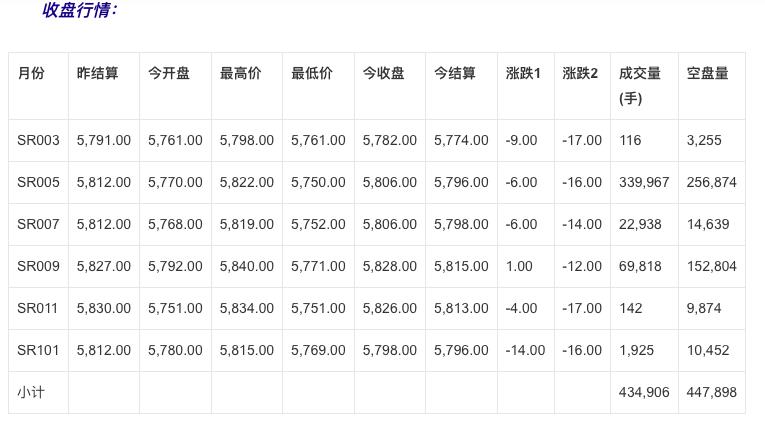Click the 今结算 column header
The height and width of the screenshot is (427, 765).
tap(455, 74)
